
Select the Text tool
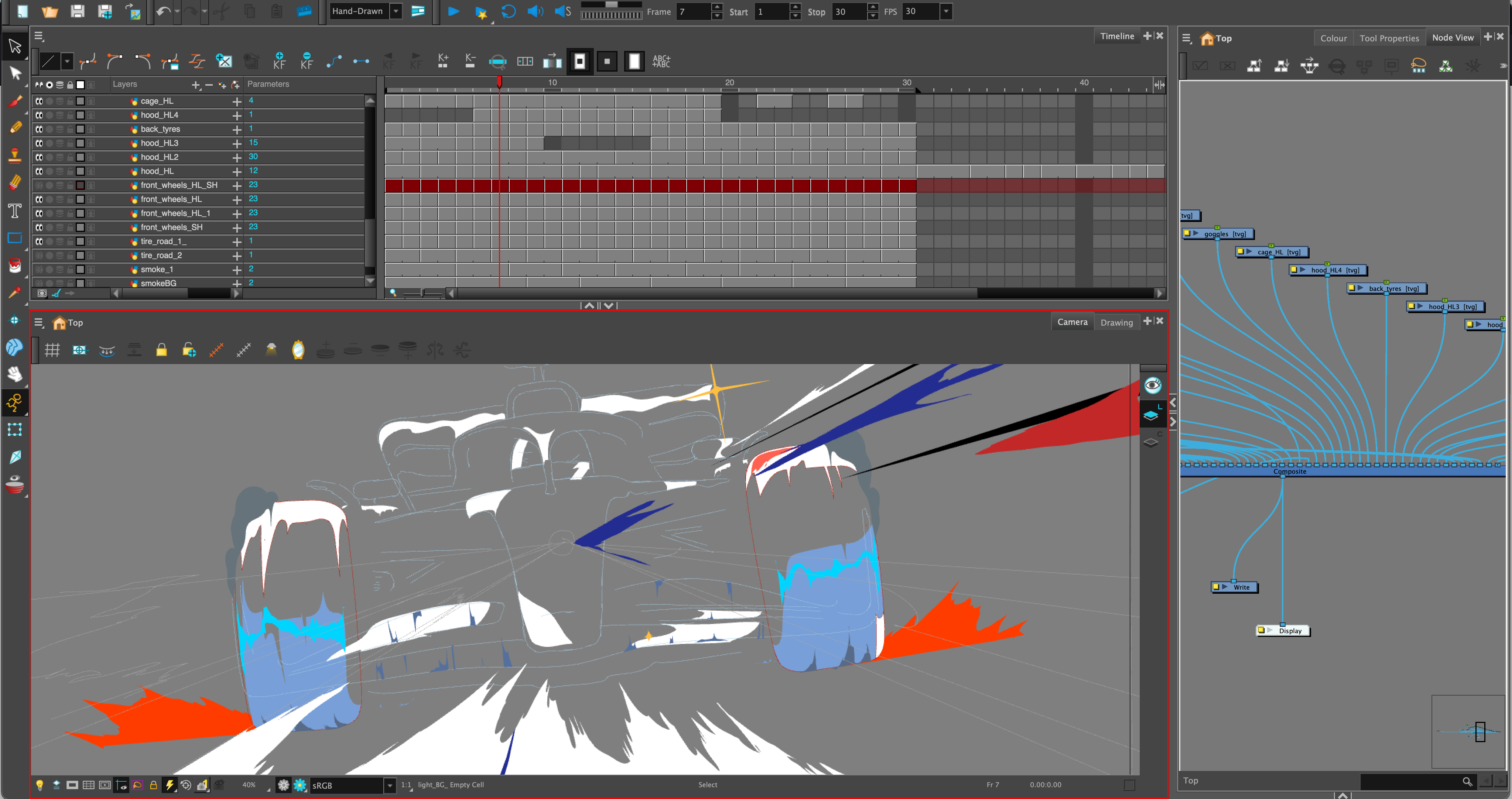(15, 211)
